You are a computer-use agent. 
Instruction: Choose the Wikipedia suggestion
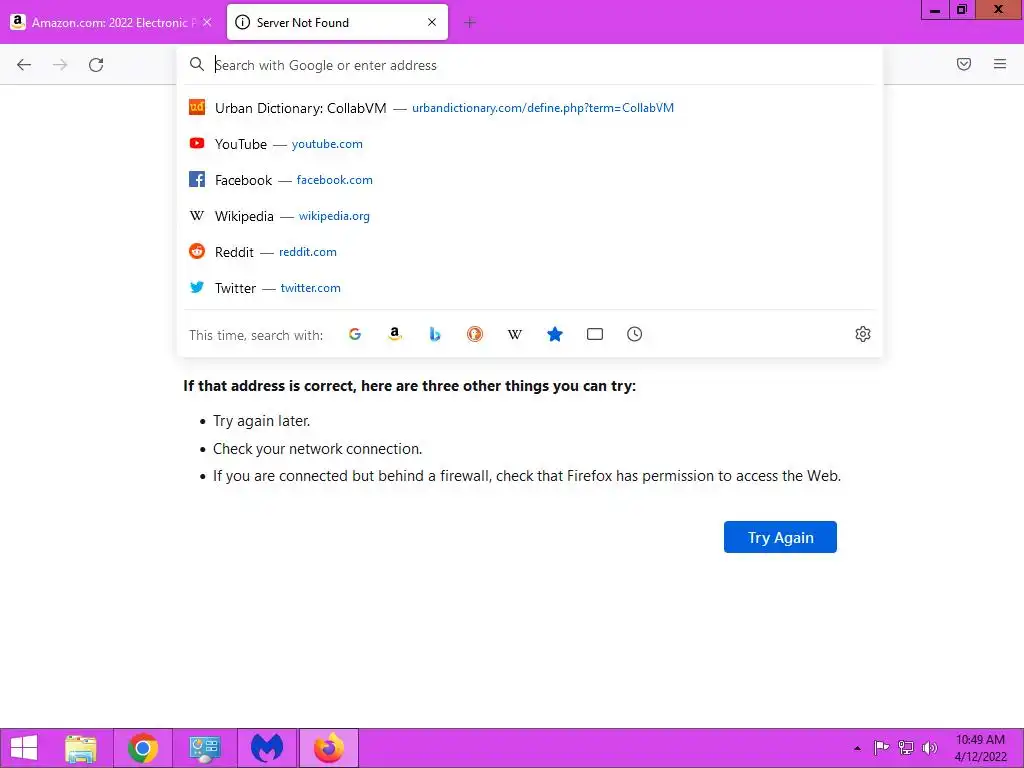pyautogui.click(x=529, y=216)
